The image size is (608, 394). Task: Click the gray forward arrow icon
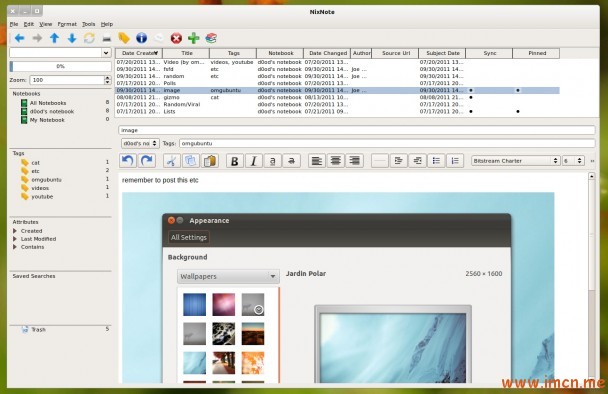point(37,38)
